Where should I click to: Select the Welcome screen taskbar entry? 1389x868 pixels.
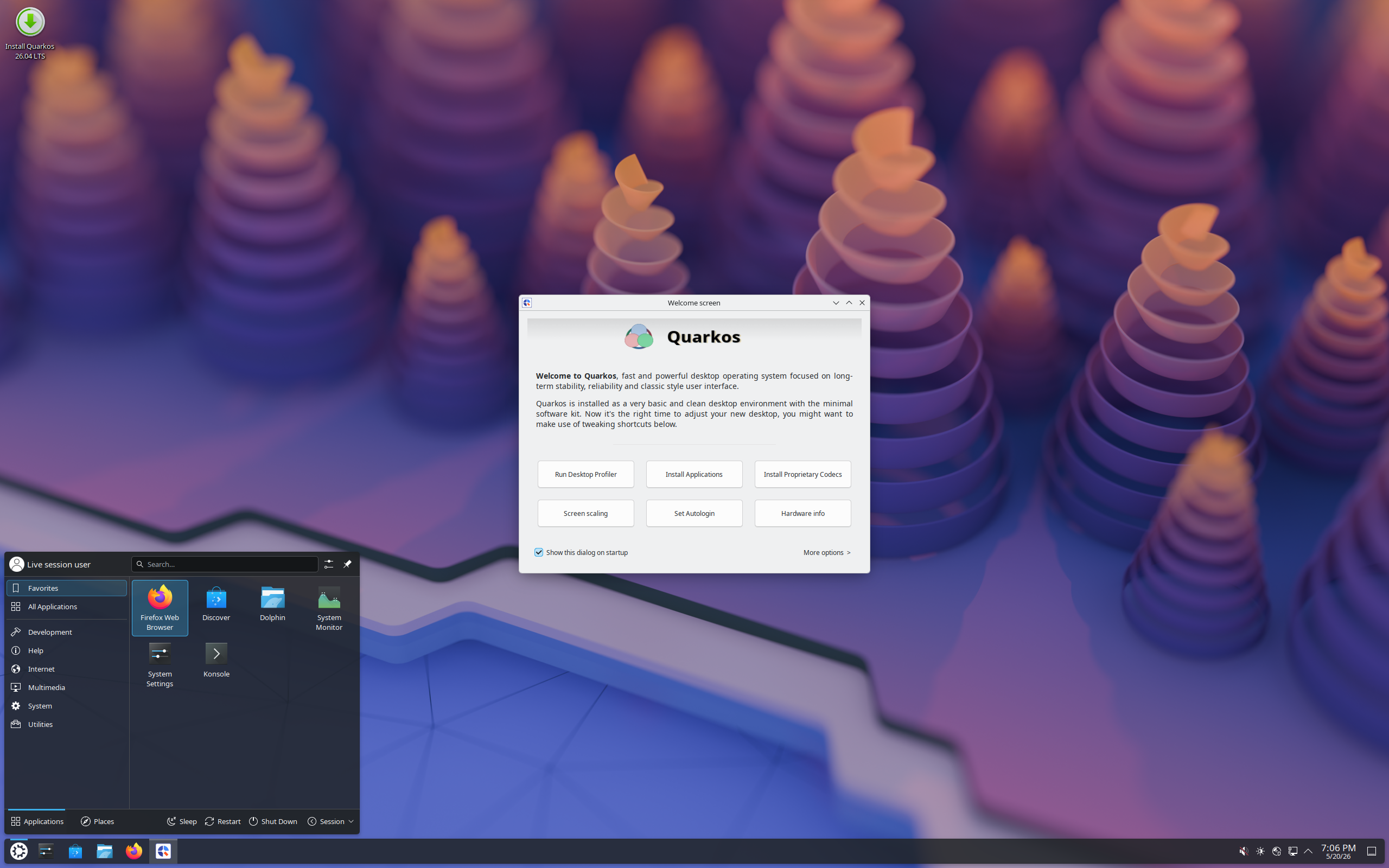click(163, 851)
